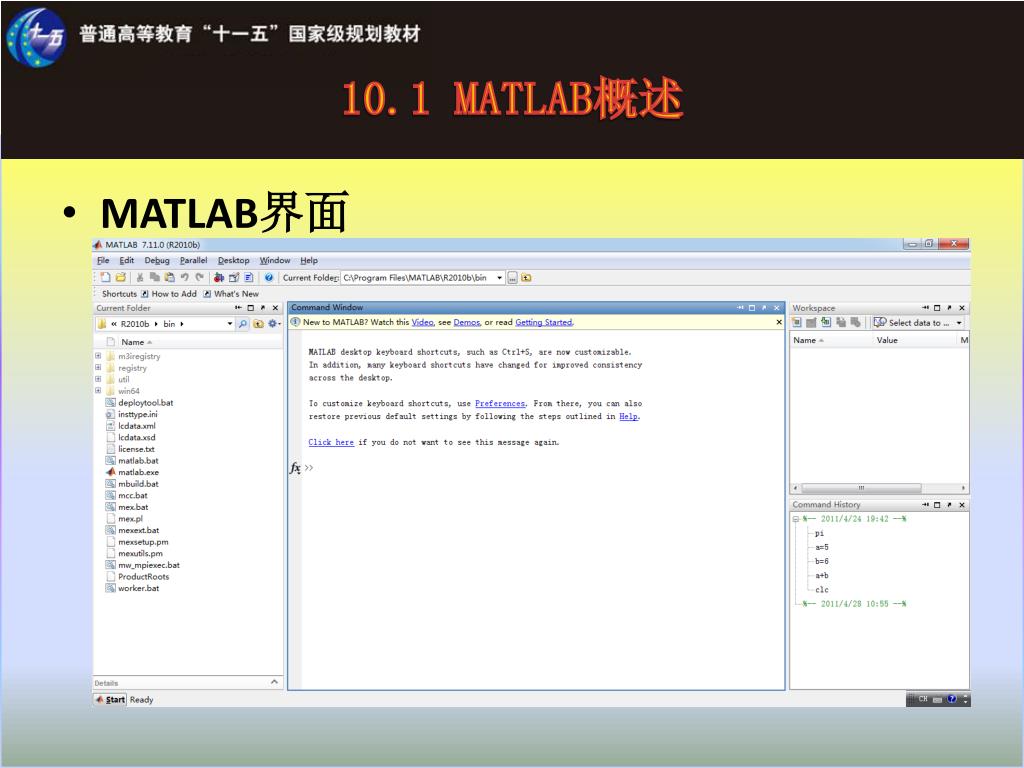Viewport: 1024px width, 768px height.
Task: Click the blue Help question mark icon
Action: (269, 278)
